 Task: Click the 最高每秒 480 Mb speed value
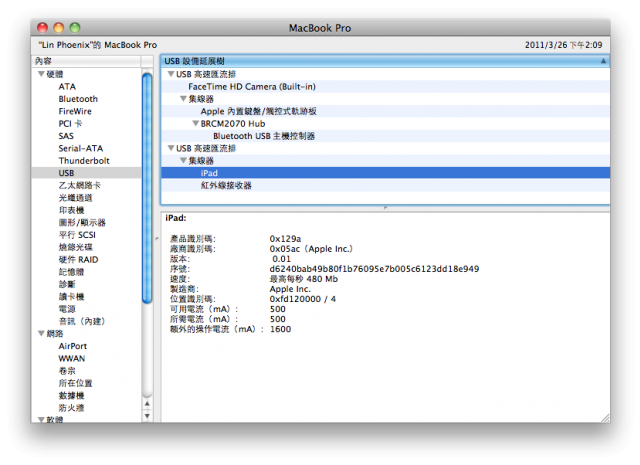tap(304, 279)
